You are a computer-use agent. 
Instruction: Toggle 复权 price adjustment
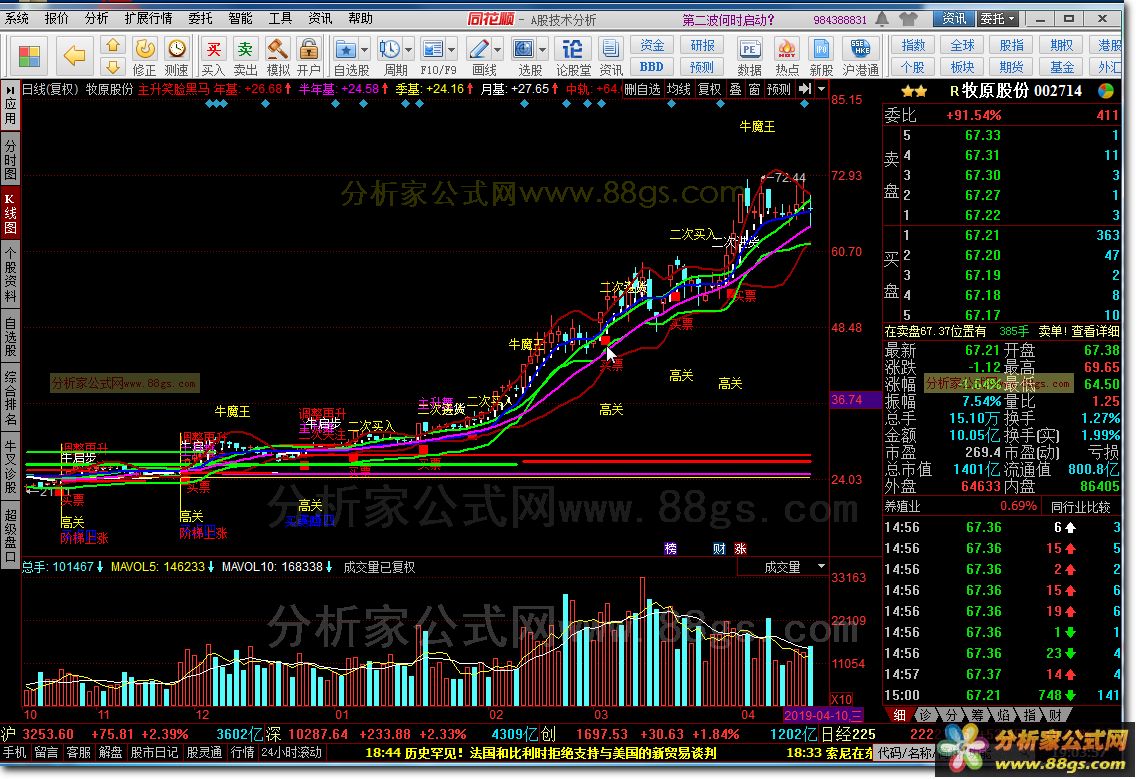709,89
